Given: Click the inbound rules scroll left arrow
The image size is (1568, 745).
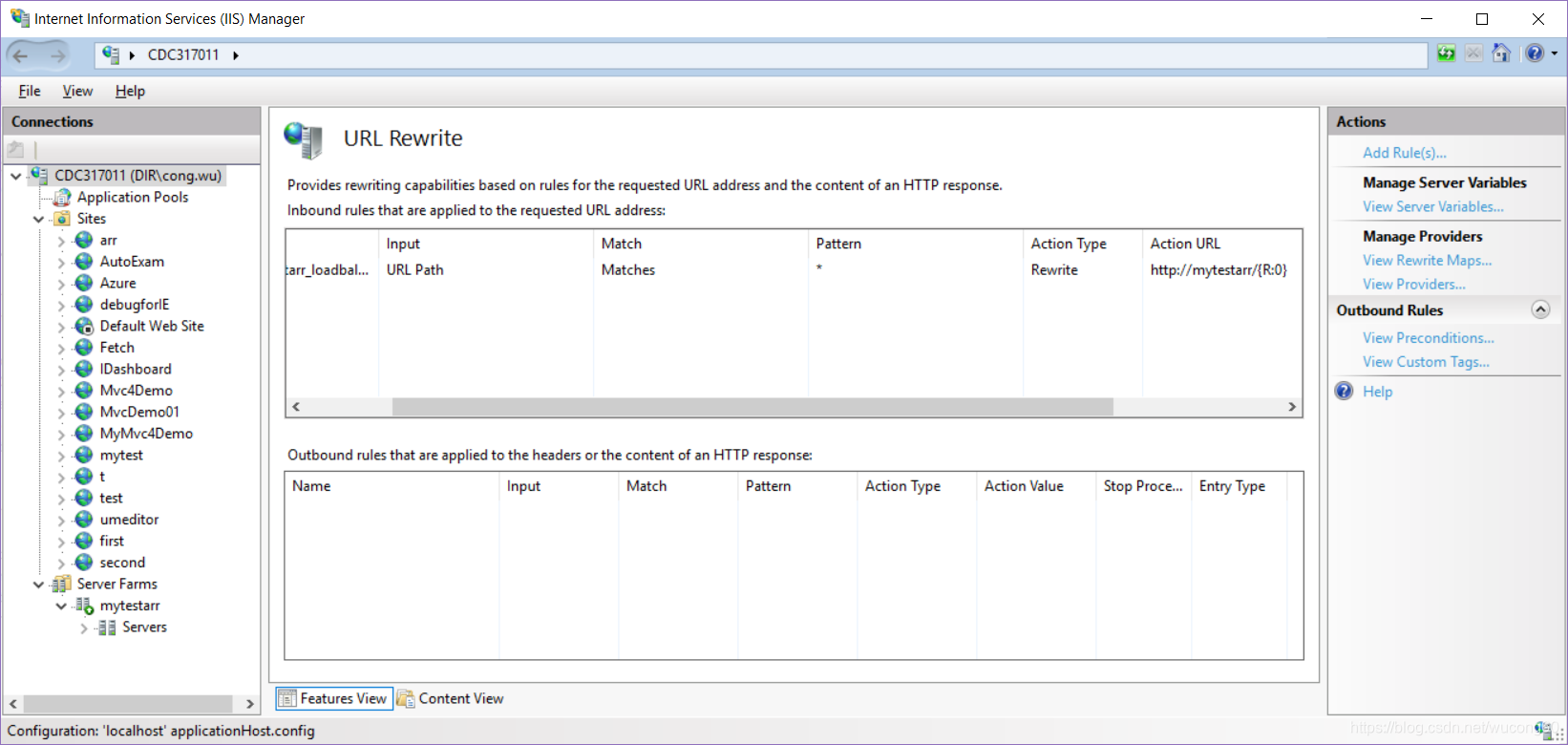Looking at the screenshot, I should tap(296, 407).
